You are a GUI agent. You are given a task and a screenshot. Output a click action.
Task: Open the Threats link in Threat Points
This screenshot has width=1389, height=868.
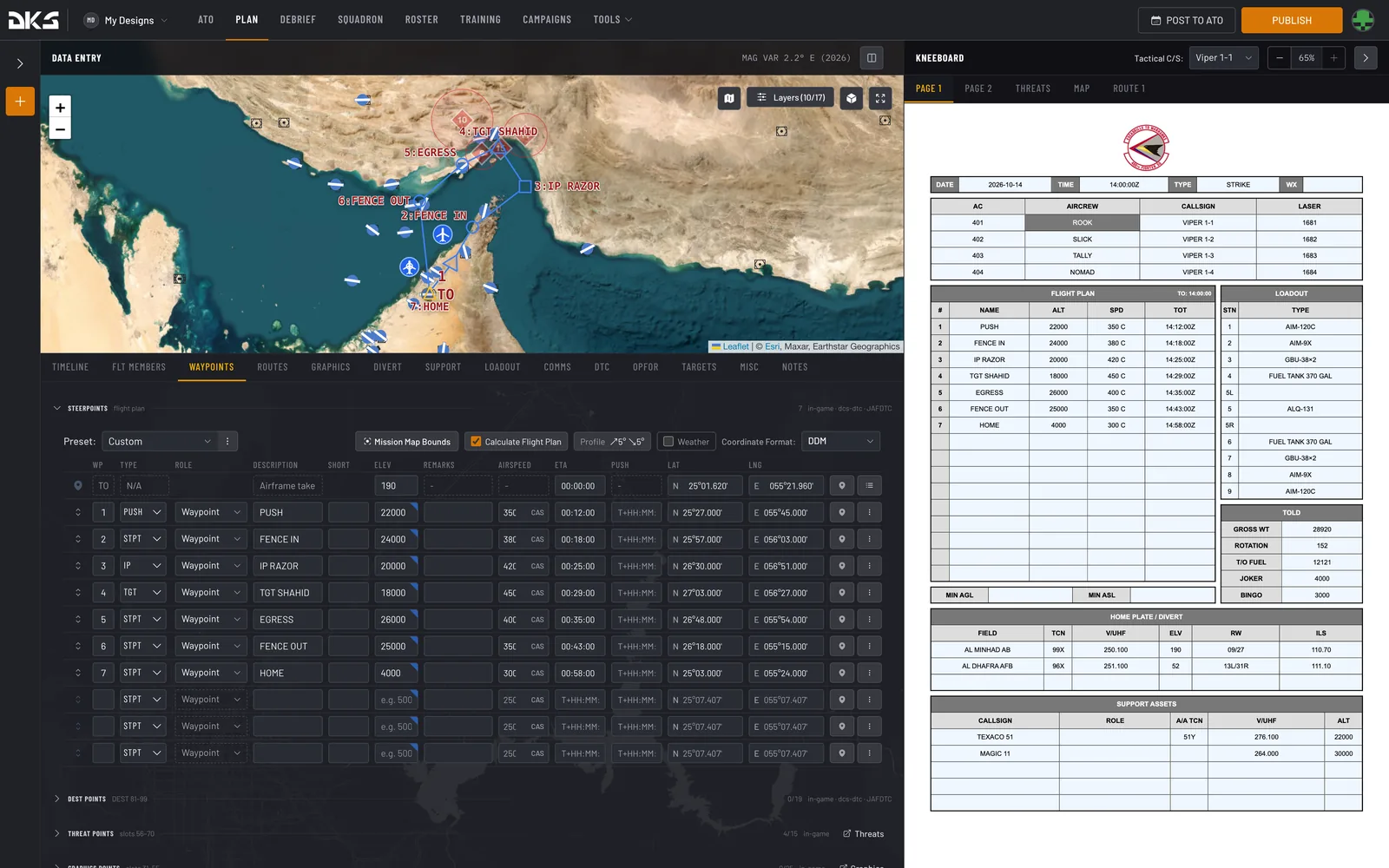[864, 834]
